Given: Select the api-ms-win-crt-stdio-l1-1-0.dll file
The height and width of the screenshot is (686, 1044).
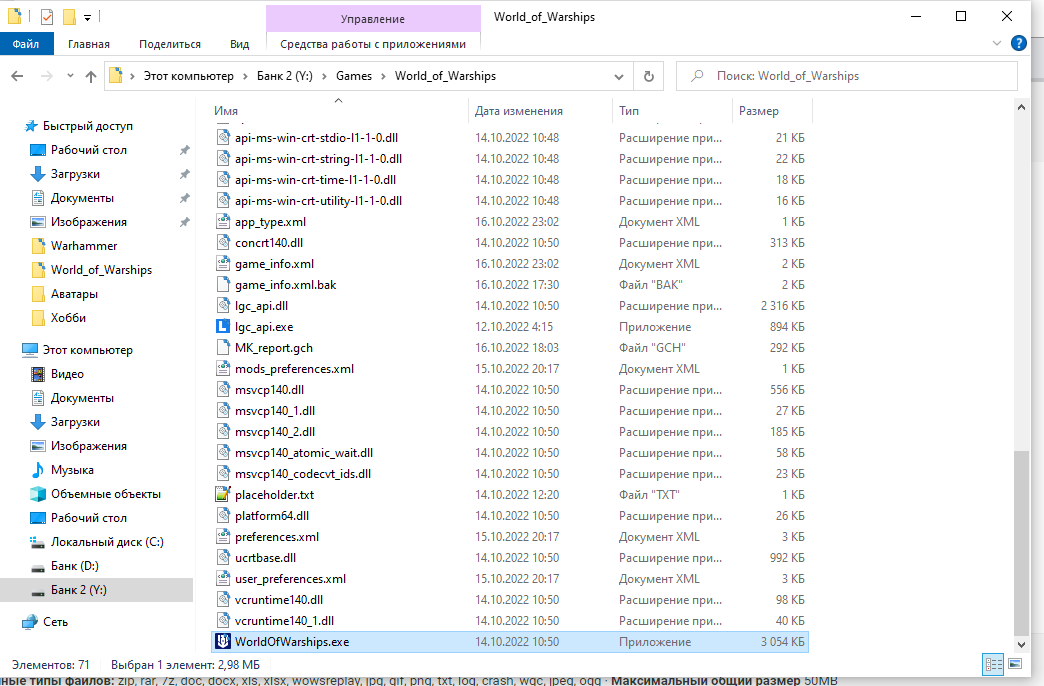Looking at the screenshot, I should pyautogui.click(x=316, y=138).
